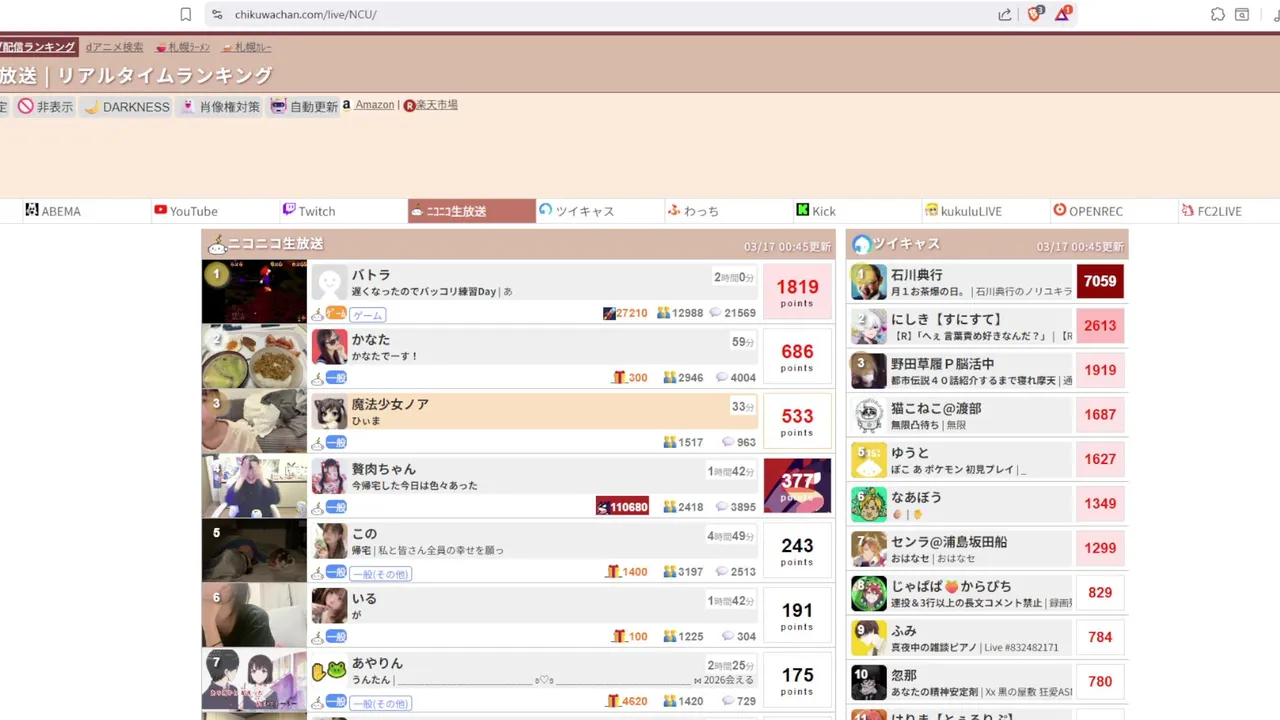Toggle 肖像権対策 portrait protection
This screenshot has height=720, width=1280.
coord(220,106)
